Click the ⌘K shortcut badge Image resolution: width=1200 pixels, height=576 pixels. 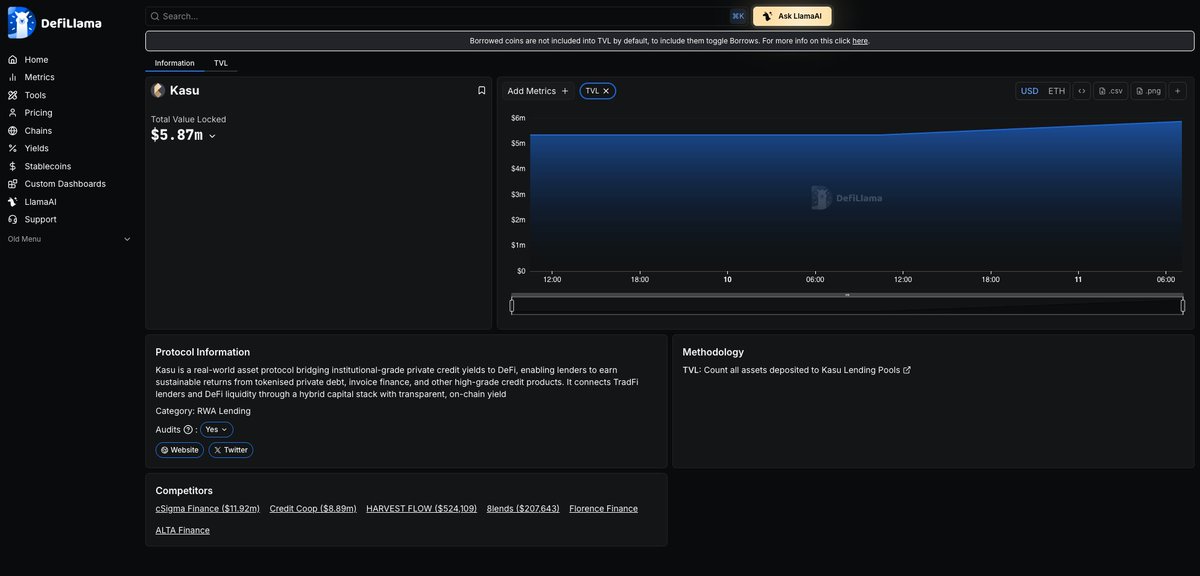[738, 16]
